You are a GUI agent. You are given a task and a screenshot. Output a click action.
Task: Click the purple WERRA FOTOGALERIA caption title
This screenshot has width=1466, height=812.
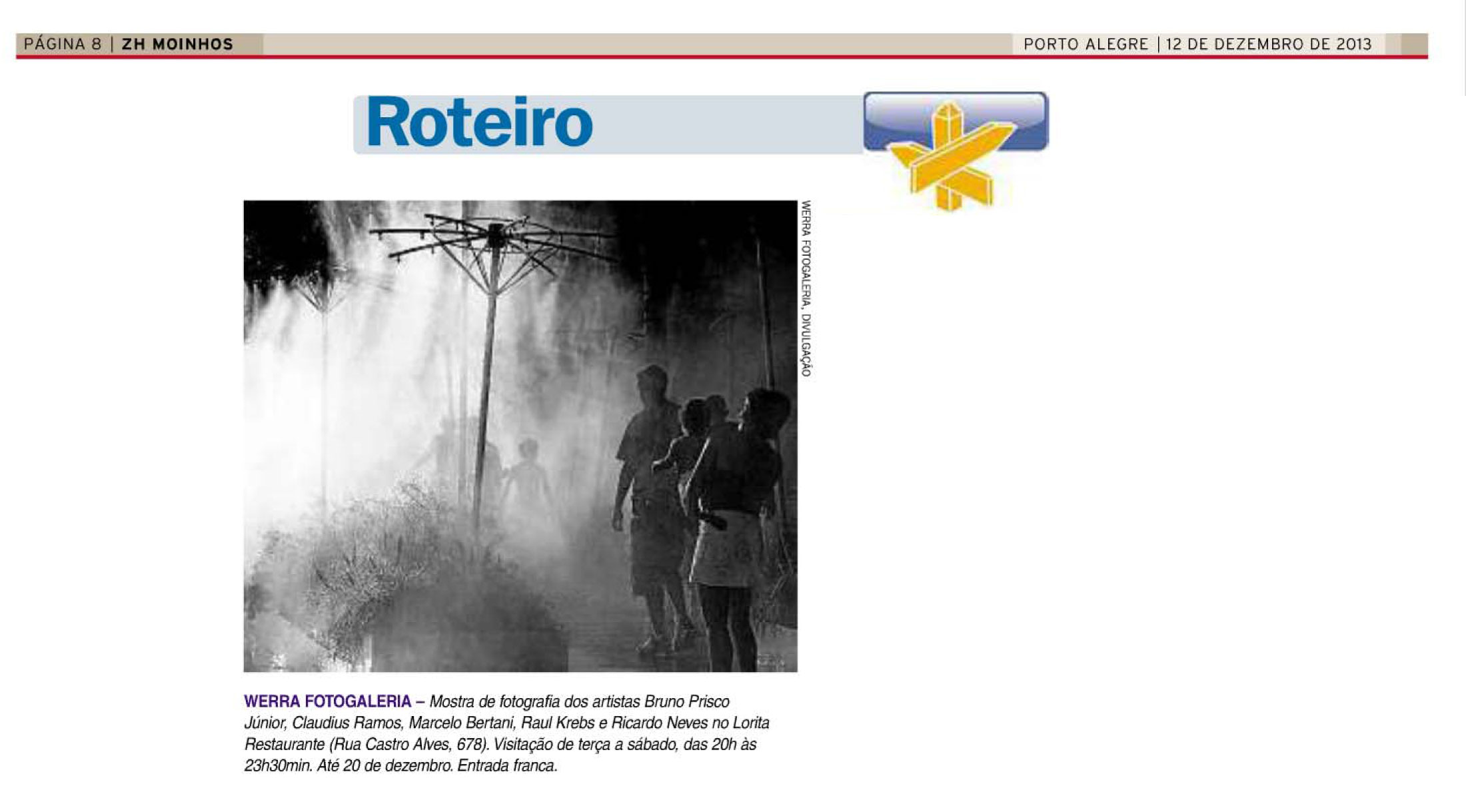pyautogui.click(x=327, y=701)
